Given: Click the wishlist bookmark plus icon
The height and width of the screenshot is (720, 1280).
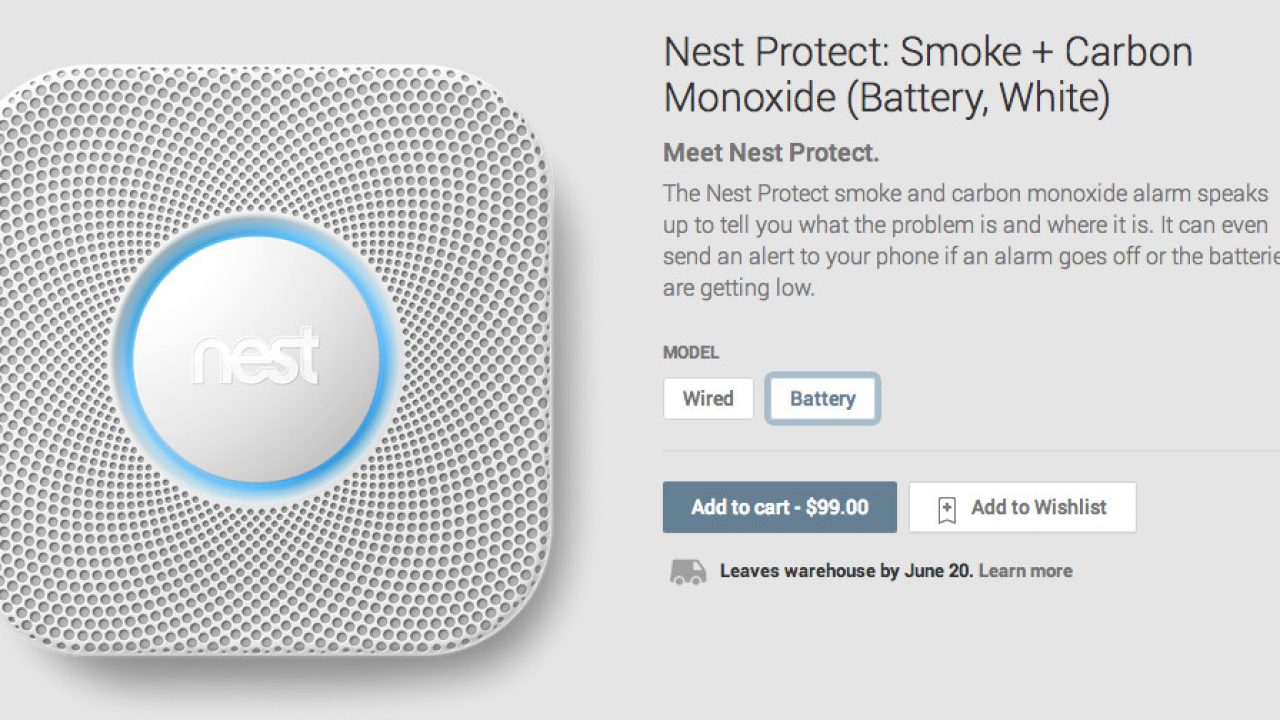Looking at the screenshot, I should pyautogui.click(x=946, y=509).
